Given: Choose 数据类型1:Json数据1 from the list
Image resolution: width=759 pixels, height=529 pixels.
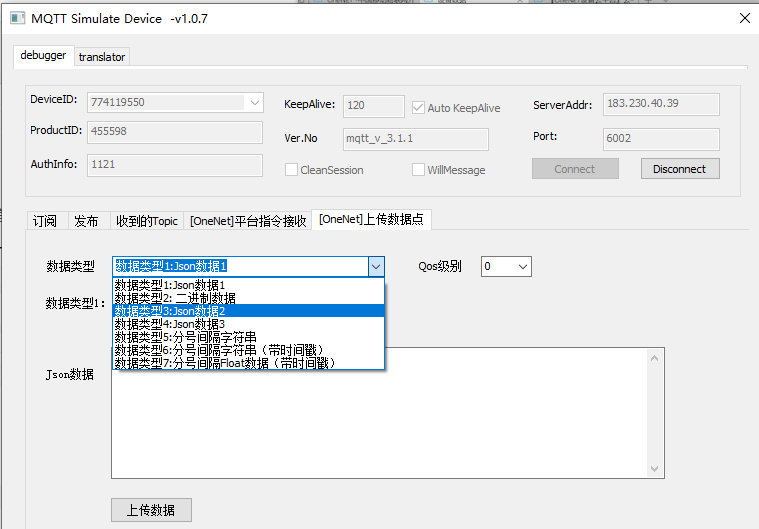Looking at the screenshot, I should coord(248,285).
